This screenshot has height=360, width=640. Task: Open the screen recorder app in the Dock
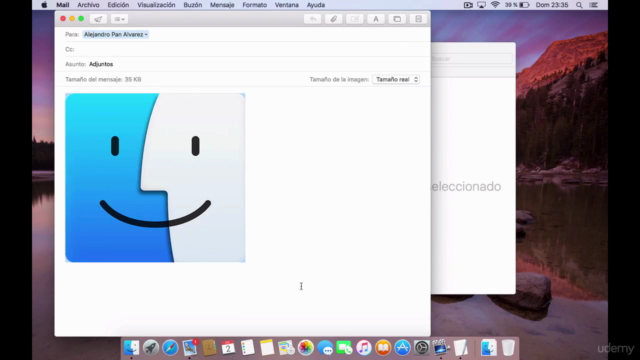[x=441, y=348]
